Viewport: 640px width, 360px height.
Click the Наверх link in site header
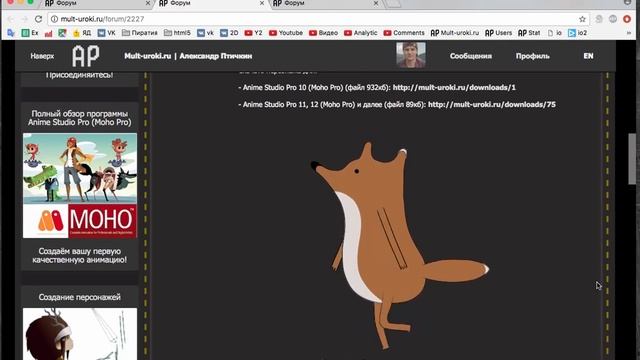click(42, 56)
